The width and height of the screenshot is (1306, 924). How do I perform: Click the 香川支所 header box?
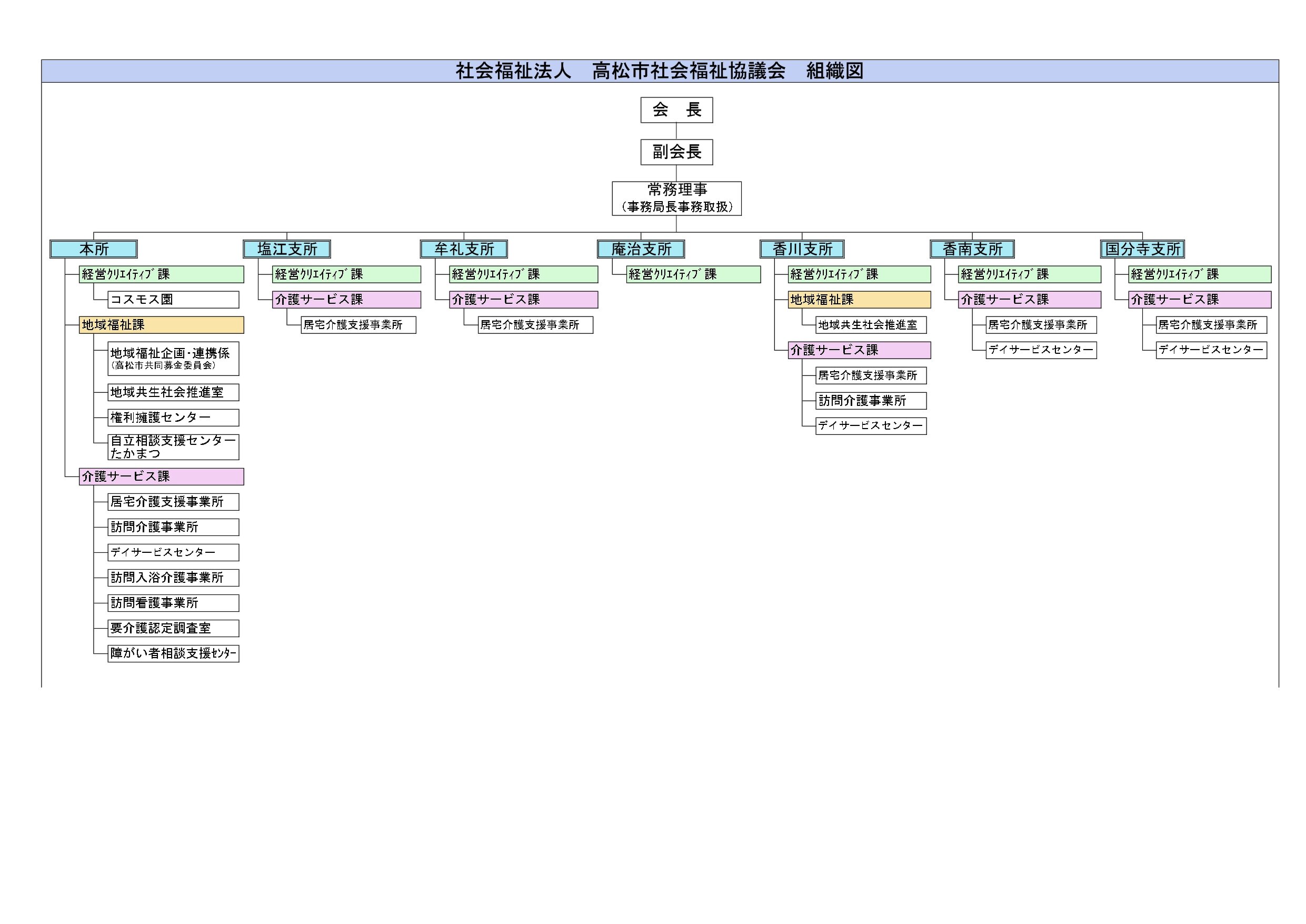click(x=802, y=249)
